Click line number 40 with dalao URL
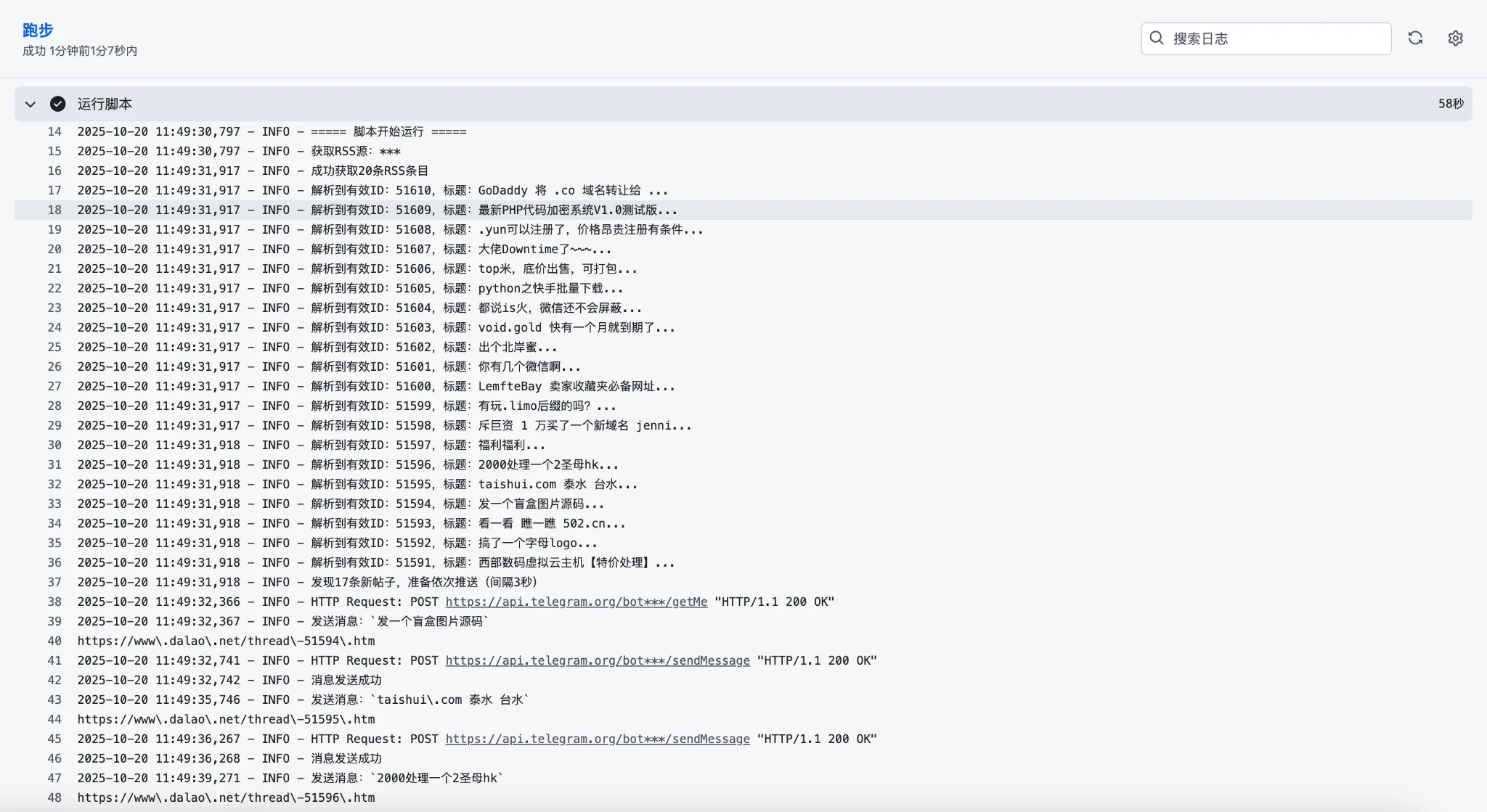1487x812 pixels. (54, 641)
